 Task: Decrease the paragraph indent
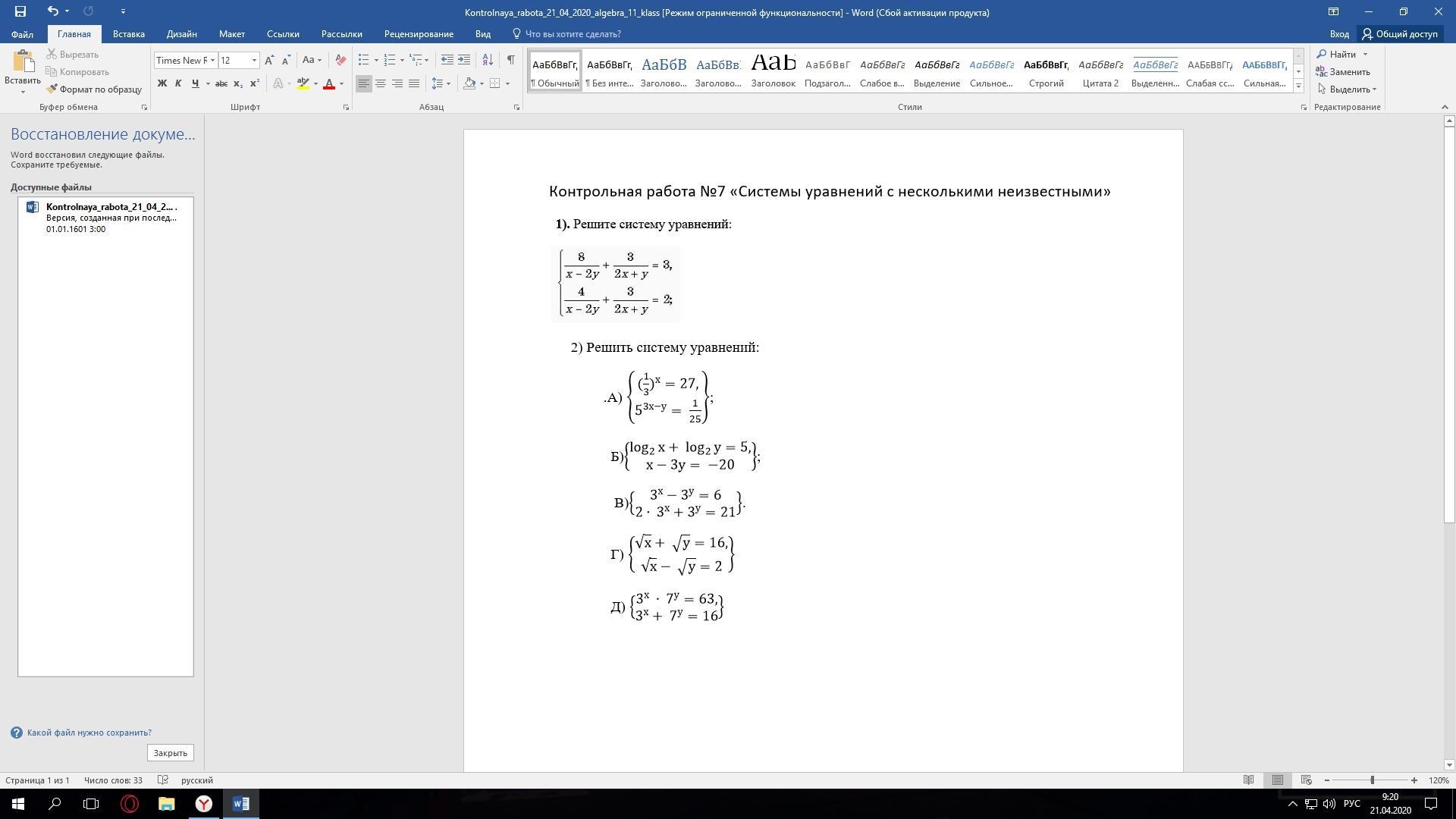coord(447,60)
